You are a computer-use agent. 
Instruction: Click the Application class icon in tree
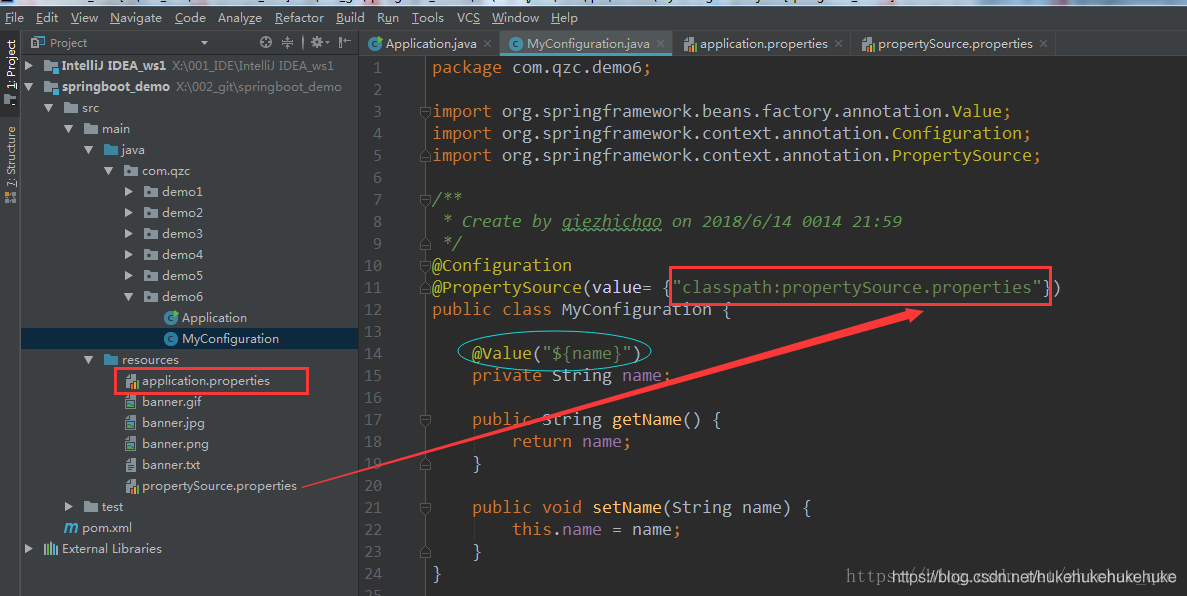click(x=171, y=317)
